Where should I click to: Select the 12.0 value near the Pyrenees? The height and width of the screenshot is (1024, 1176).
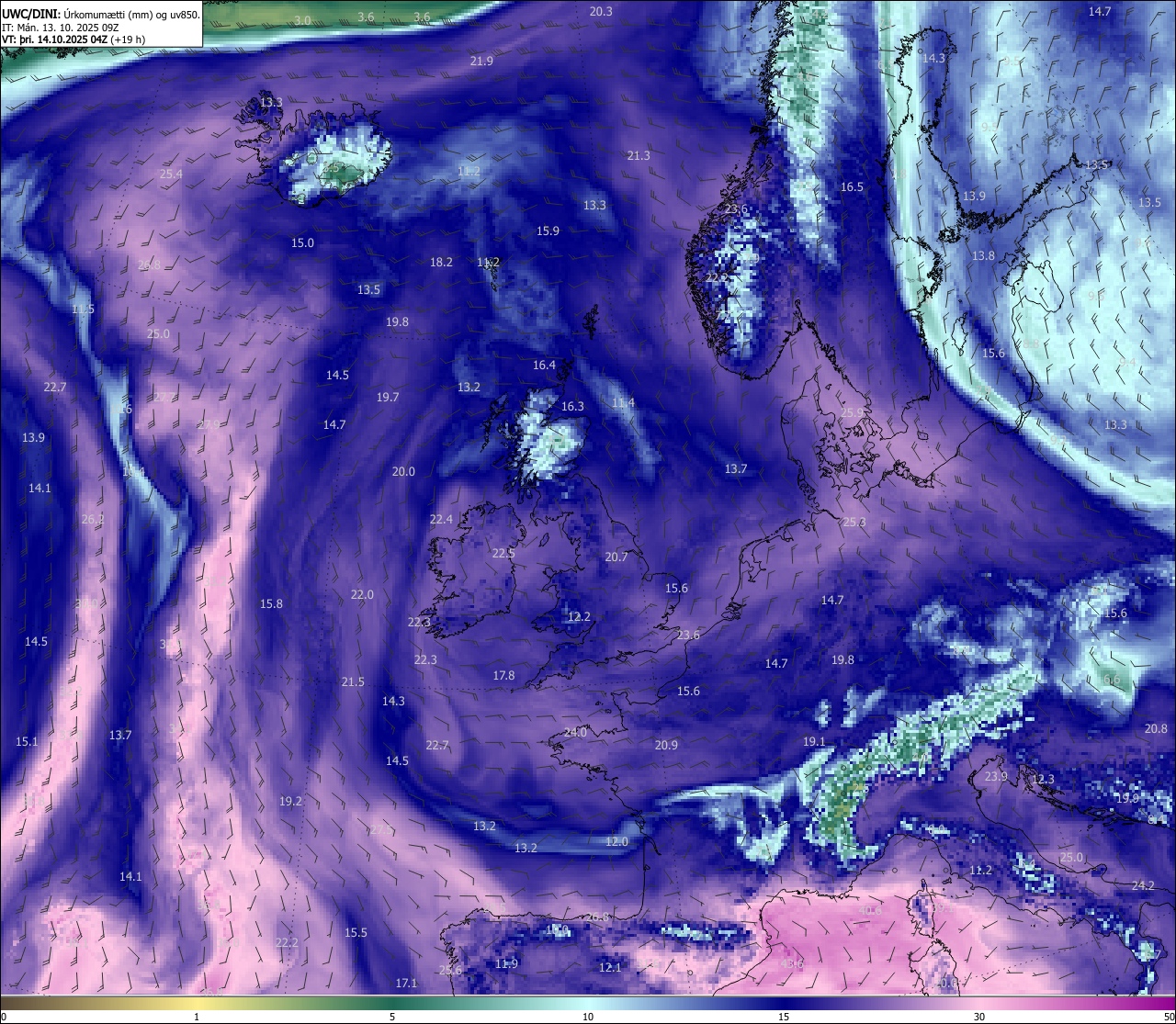tap(617, 841)
